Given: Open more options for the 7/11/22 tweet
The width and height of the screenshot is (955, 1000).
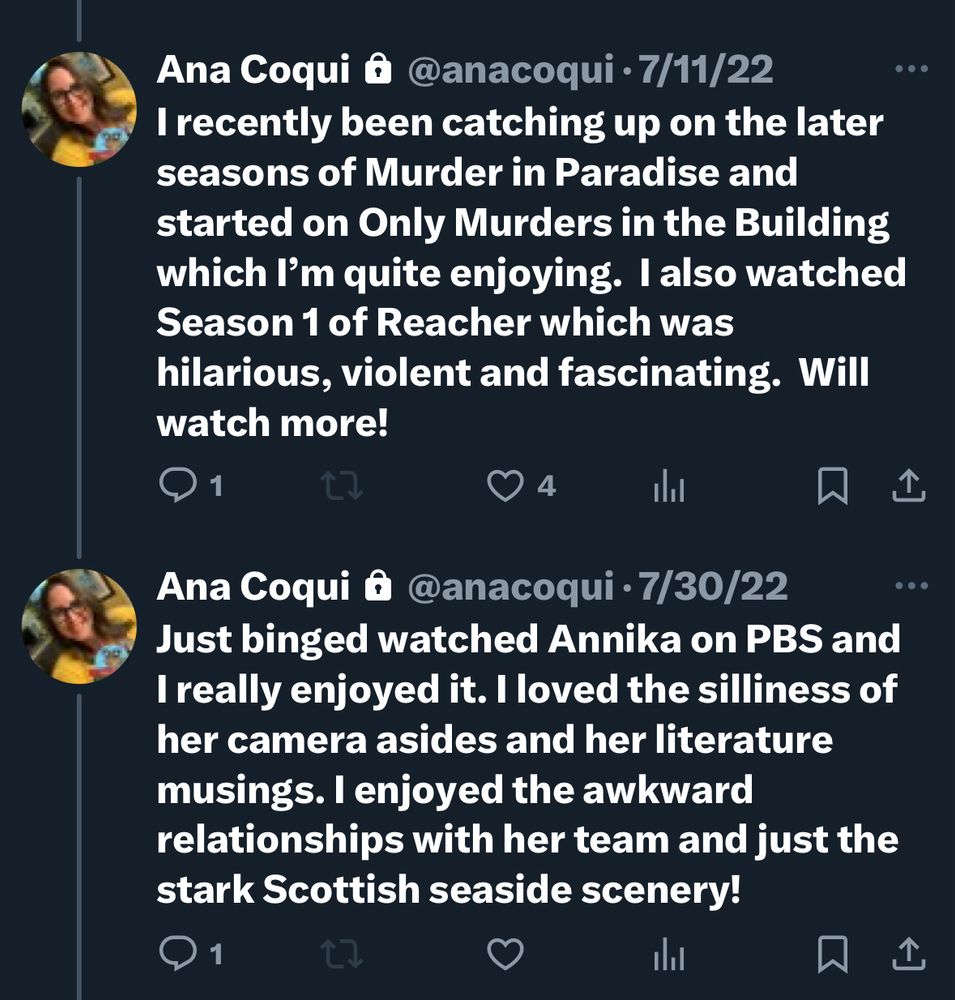Looking at the screenshot, I should click(x=911, y=70).
